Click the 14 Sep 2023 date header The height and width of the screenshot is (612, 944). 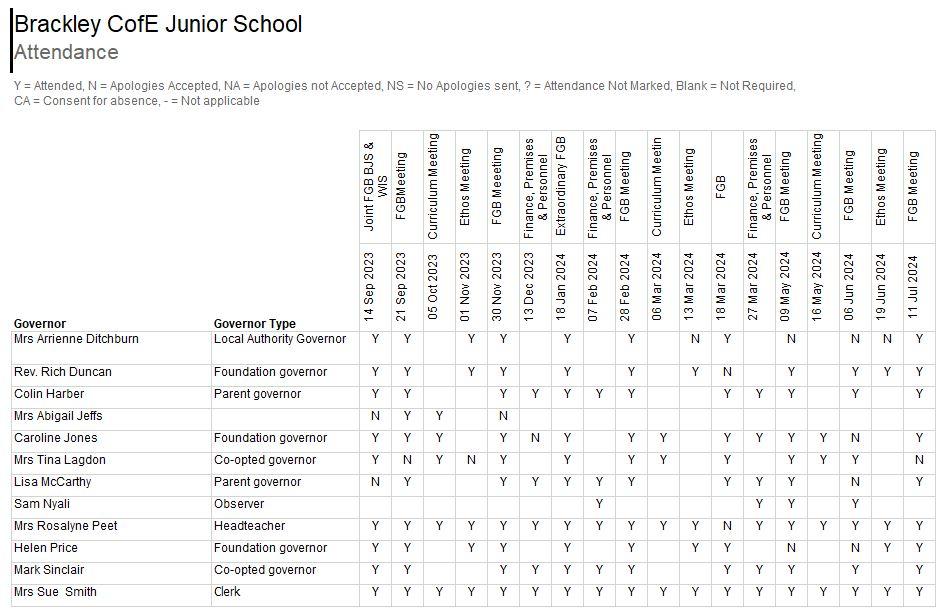(369, 285)
